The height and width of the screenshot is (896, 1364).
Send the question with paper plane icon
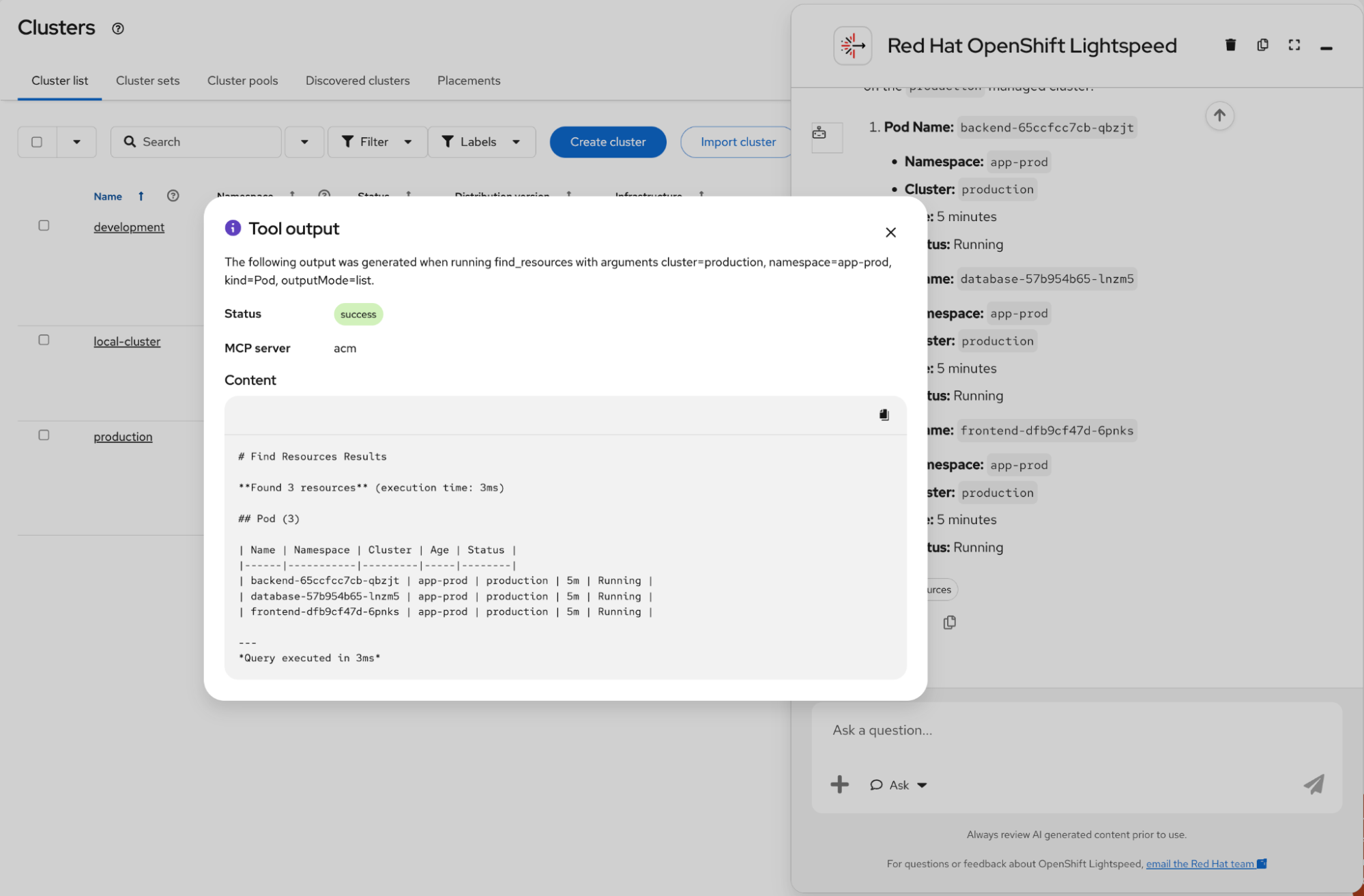click(1314, 785)
